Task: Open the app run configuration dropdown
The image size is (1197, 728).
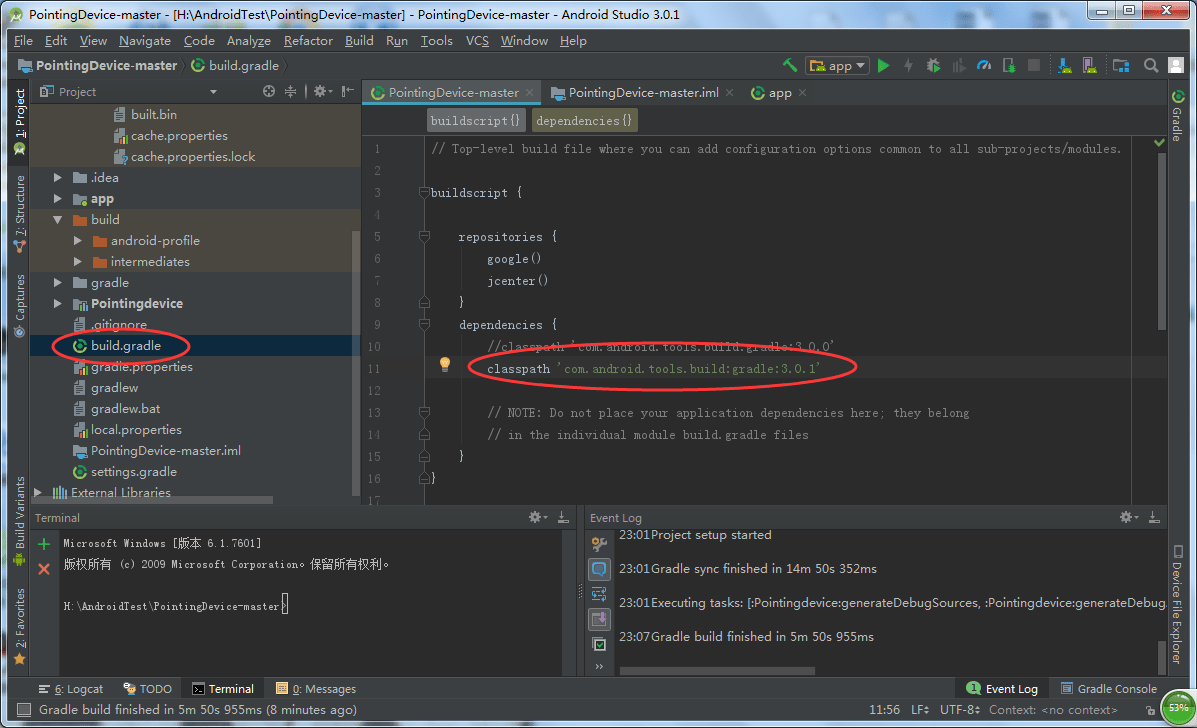Action: [837, 65]
